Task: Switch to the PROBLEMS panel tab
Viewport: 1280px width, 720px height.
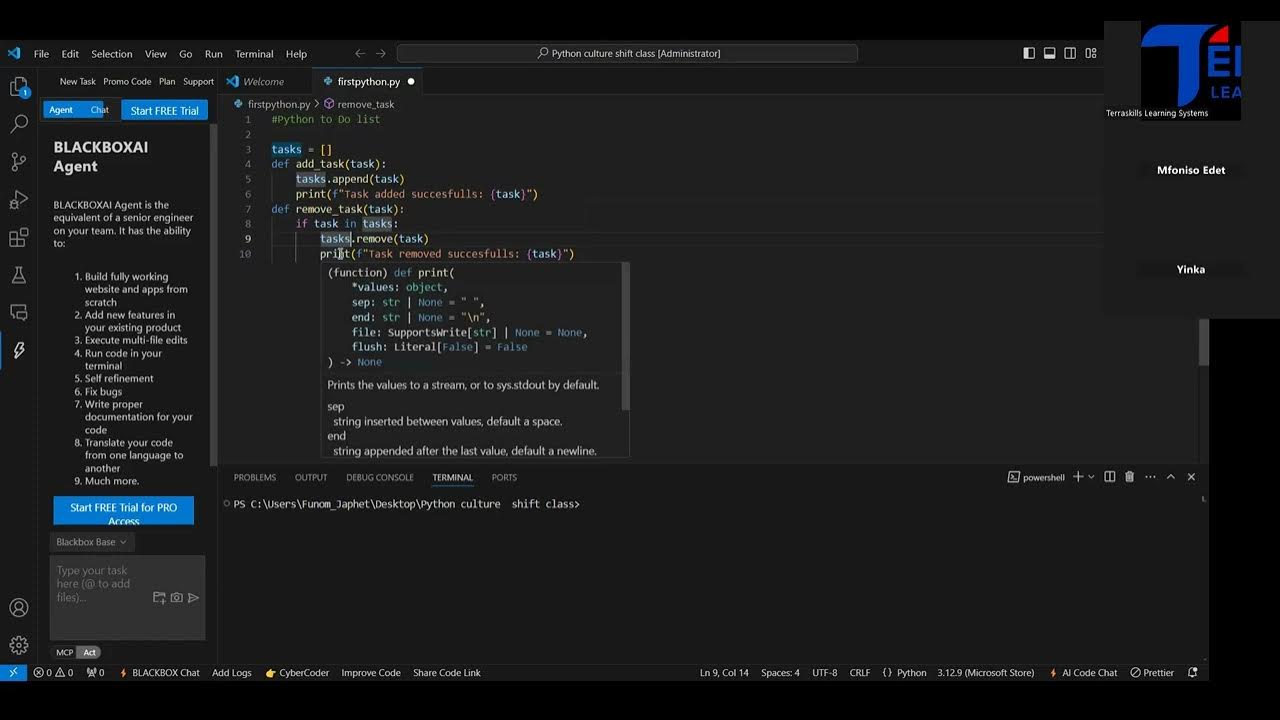Action: (255, 478)
